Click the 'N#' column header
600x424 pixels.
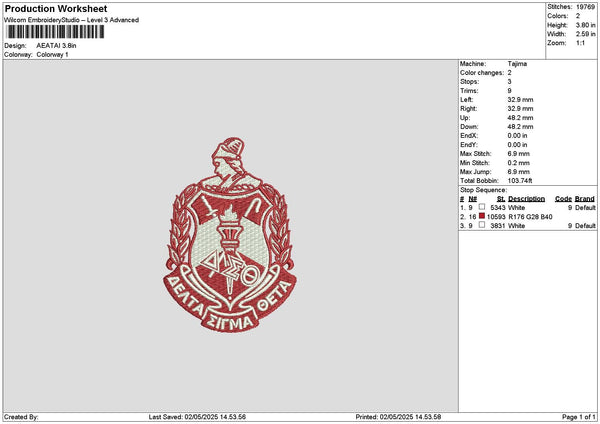click(x=473, y=199)
